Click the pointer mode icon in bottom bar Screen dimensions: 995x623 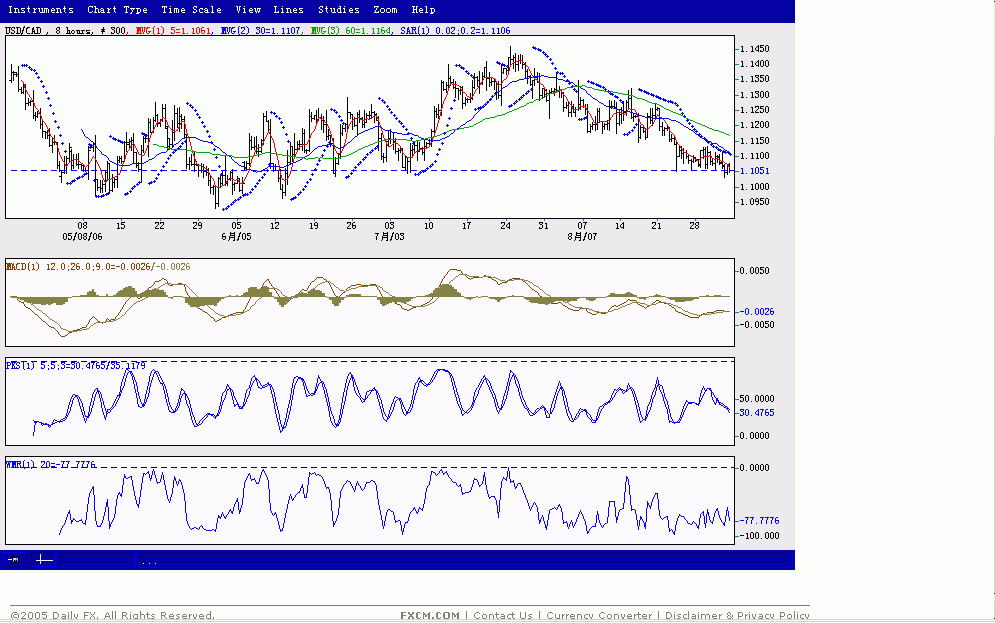click(x=14, y=561)
